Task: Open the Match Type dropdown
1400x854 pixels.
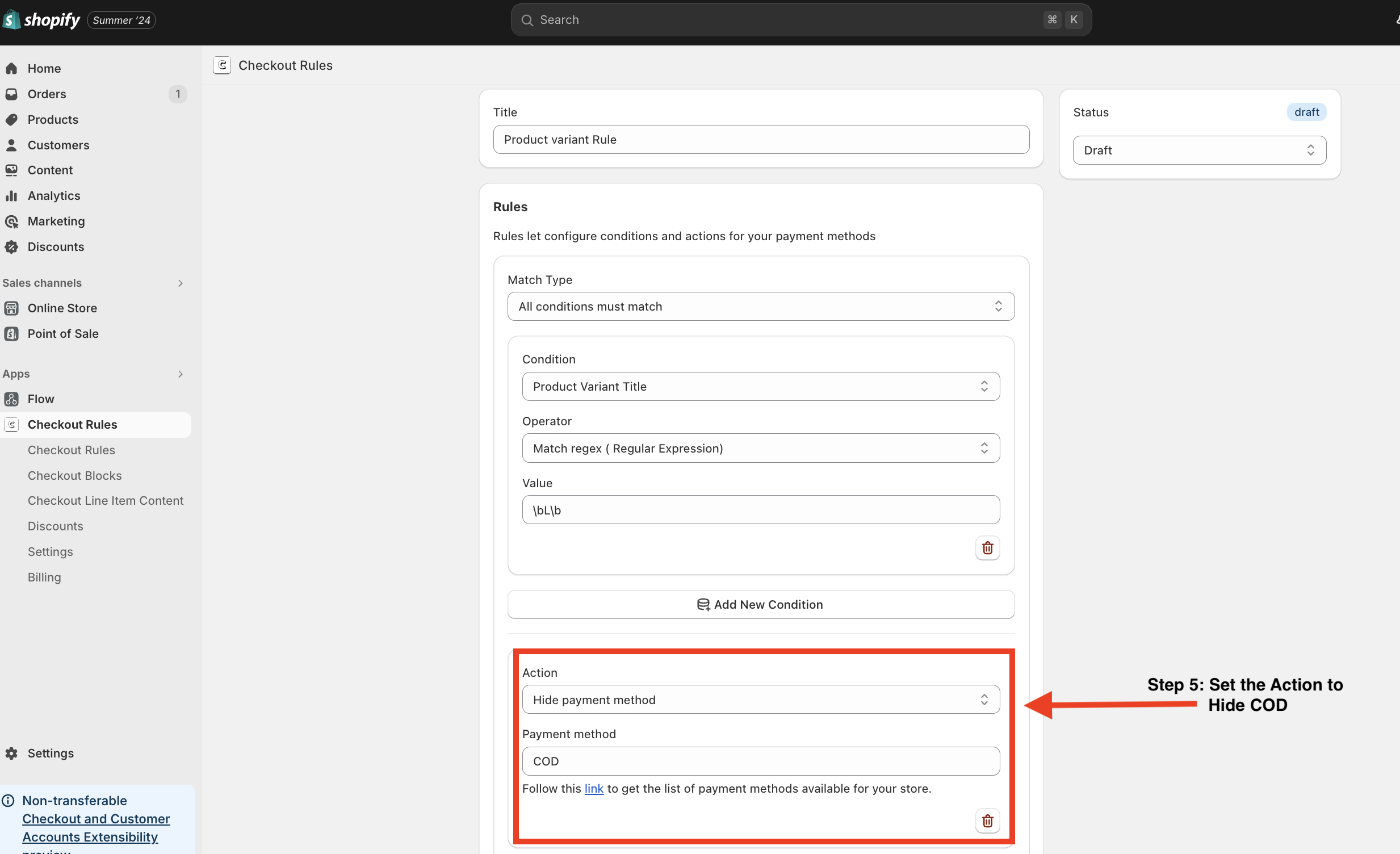Action: pyautogui.click(x=760, y=306)
